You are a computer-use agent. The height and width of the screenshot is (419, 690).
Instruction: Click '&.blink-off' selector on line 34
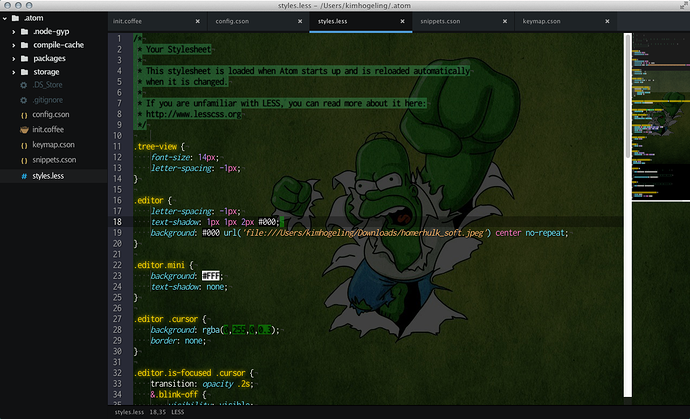coord(174,395)
